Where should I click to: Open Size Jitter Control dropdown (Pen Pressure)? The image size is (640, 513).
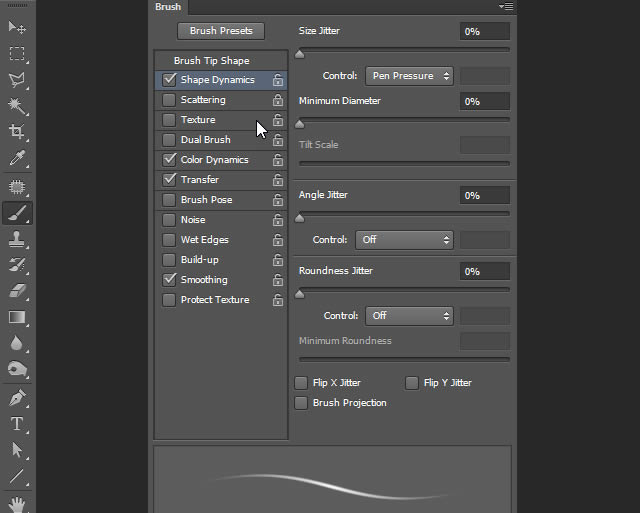[409, 76]
